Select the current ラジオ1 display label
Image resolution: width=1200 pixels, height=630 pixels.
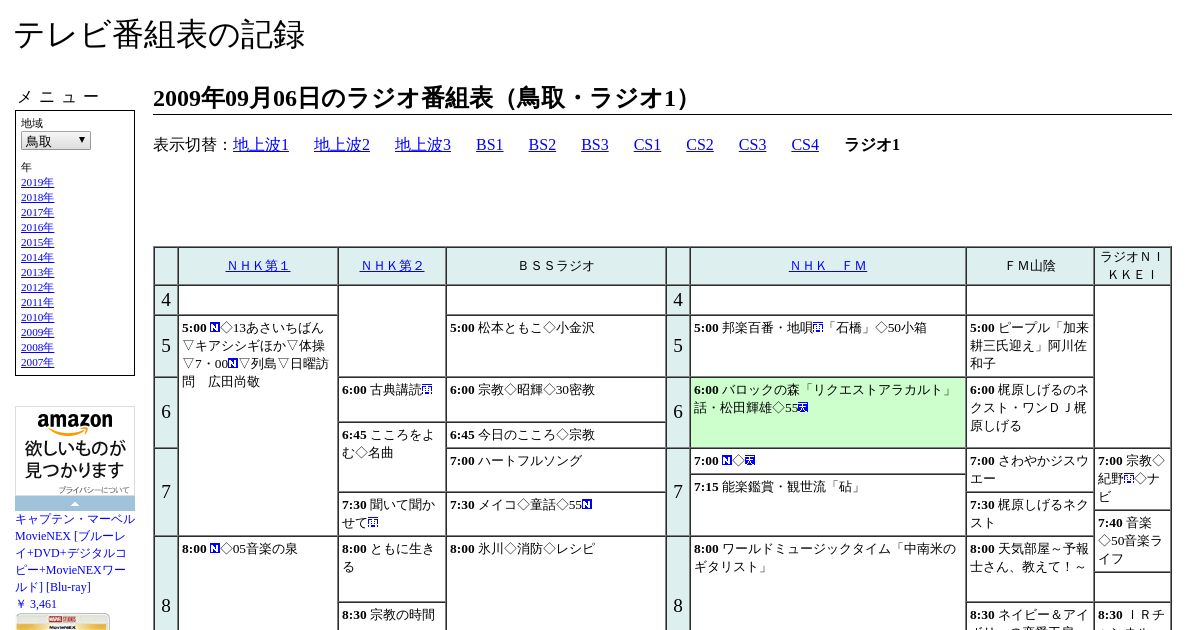tap(872, 145)
